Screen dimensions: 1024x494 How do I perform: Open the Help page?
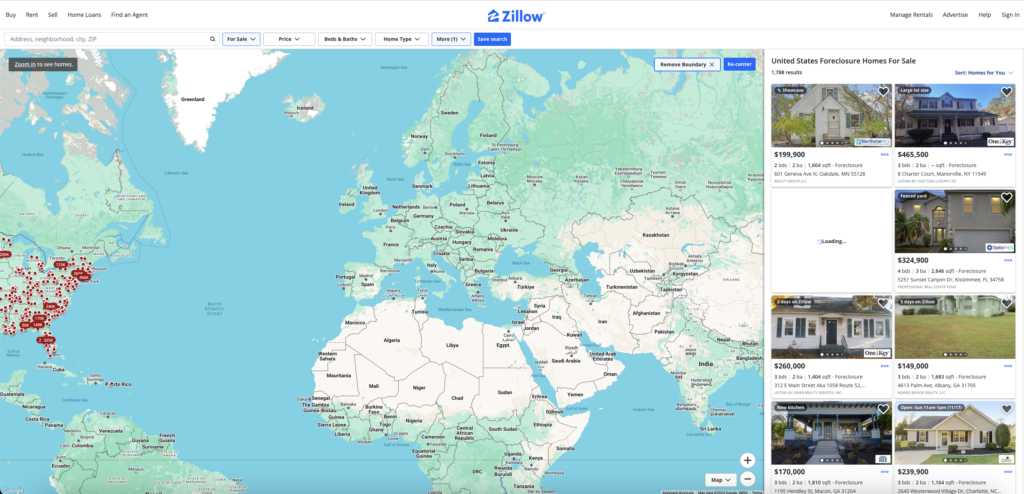pos(984,14)
